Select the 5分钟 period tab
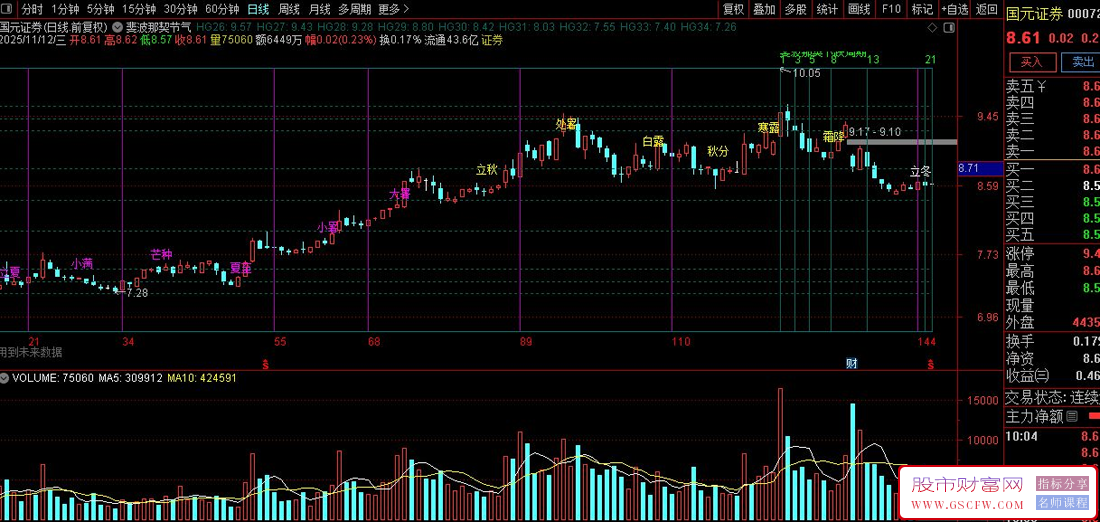Image resolution: width=1100 pixels, height=522 pixels. pyautogui.click(x=100, y=10)
